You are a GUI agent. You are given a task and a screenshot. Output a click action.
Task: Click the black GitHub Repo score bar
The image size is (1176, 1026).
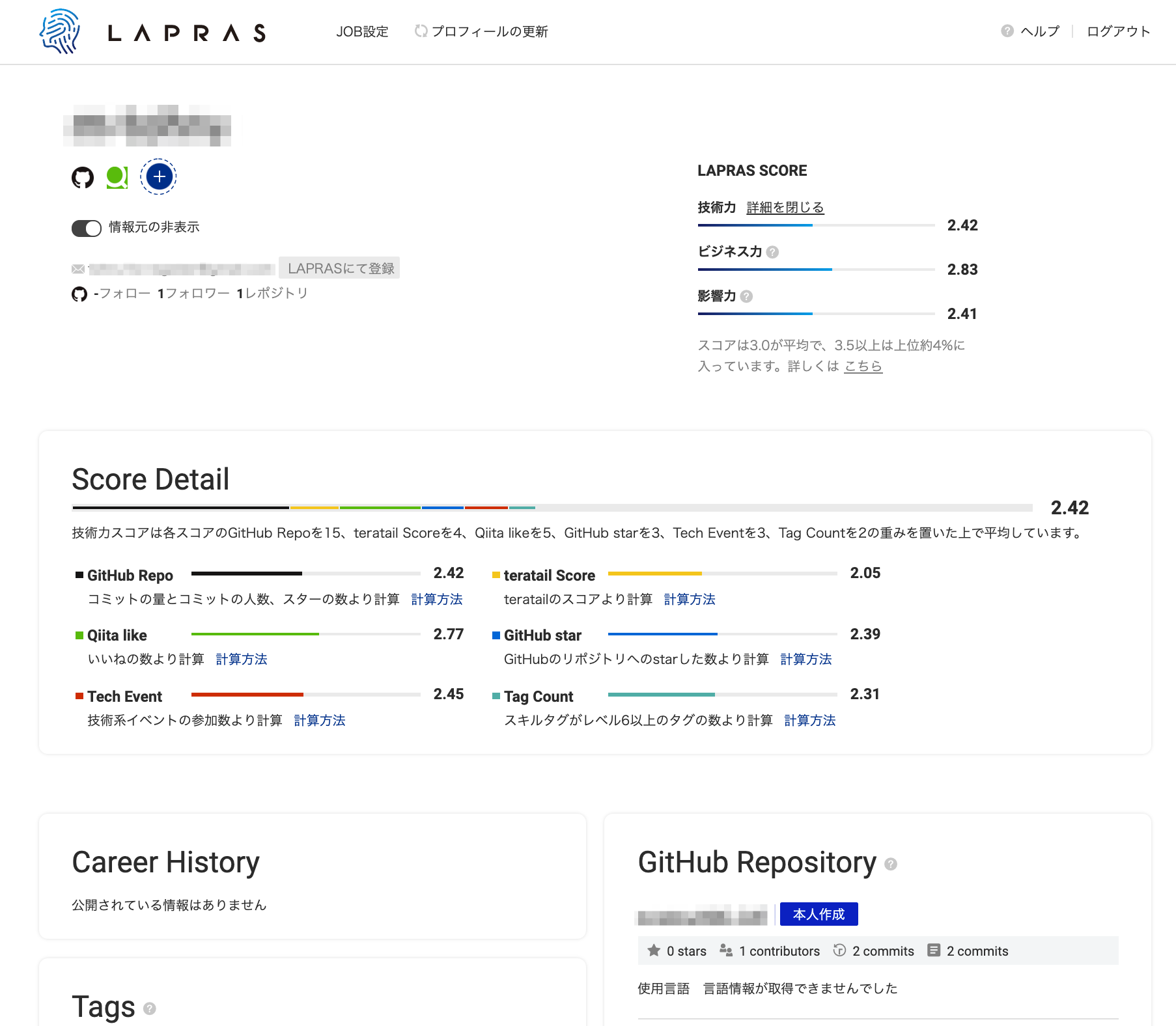[306, 574]
